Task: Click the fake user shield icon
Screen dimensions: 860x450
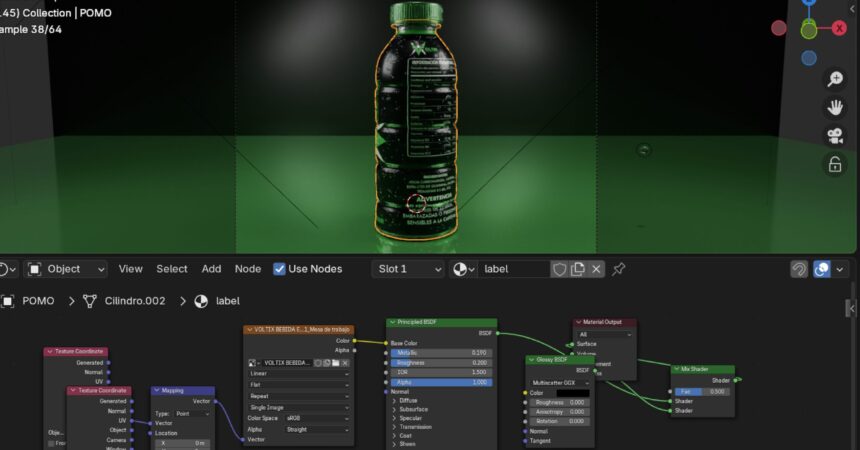Action: tap(560, 269)
